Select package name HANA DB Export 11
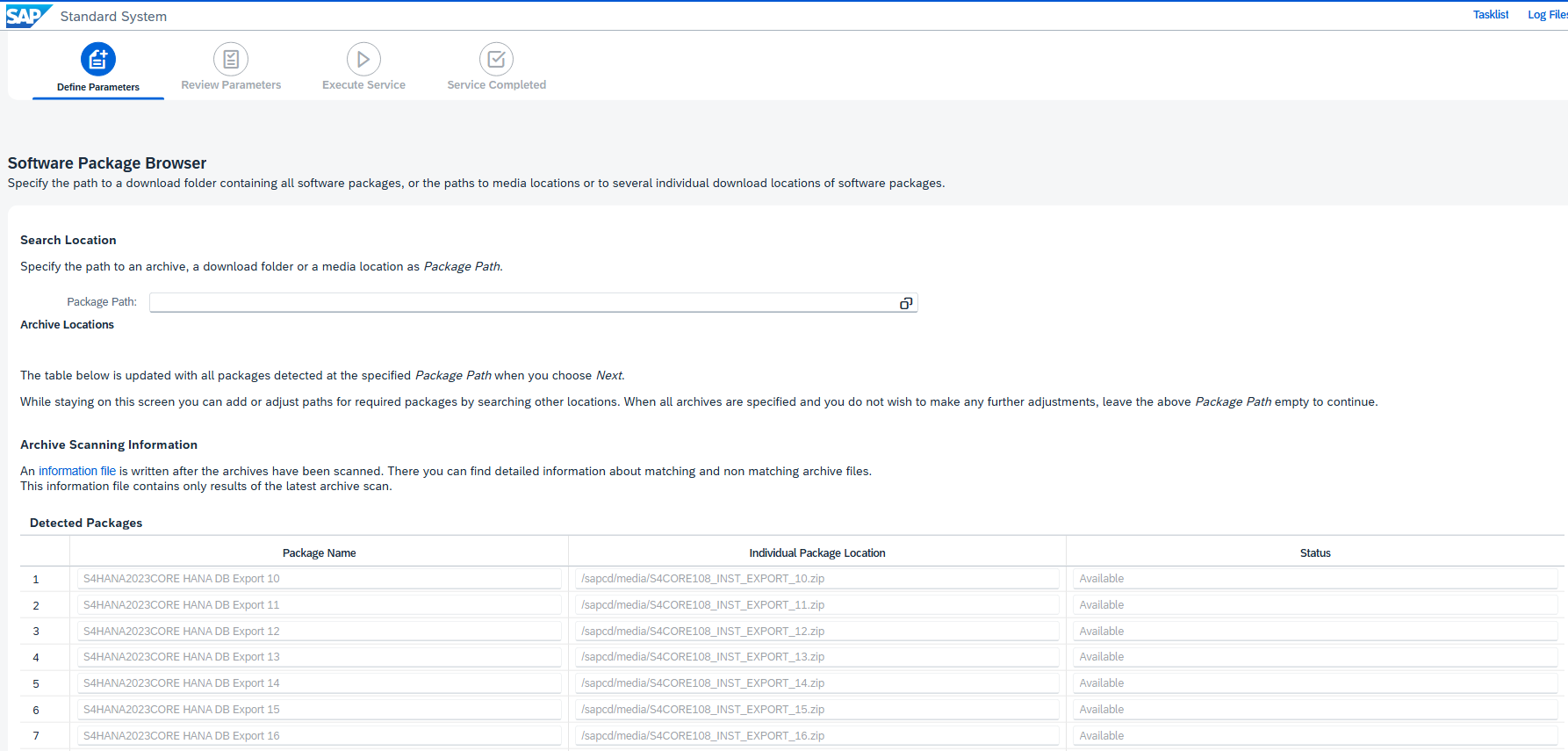The width and height of the screenshot is (1568, 751). tap(320, 605)
